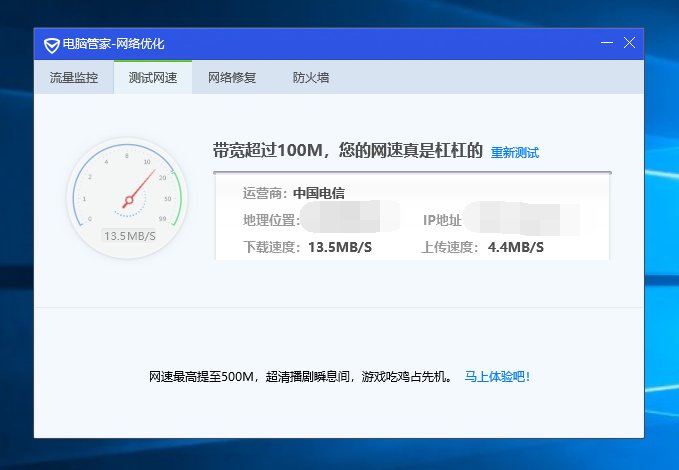Click the 带宽超过100M result headline

click(347, 150)
